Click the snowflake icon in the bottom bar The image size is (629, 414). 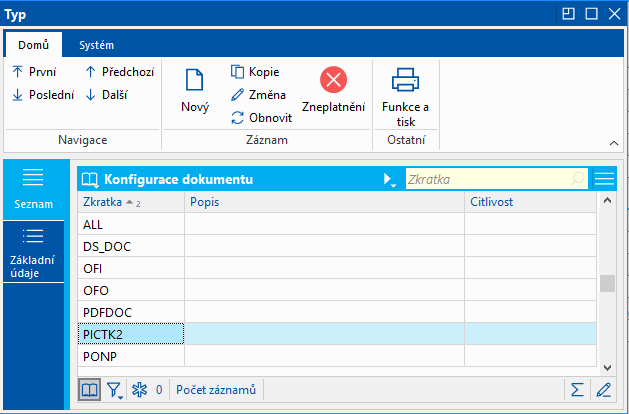pyautogui.click(x=140, y=389)
